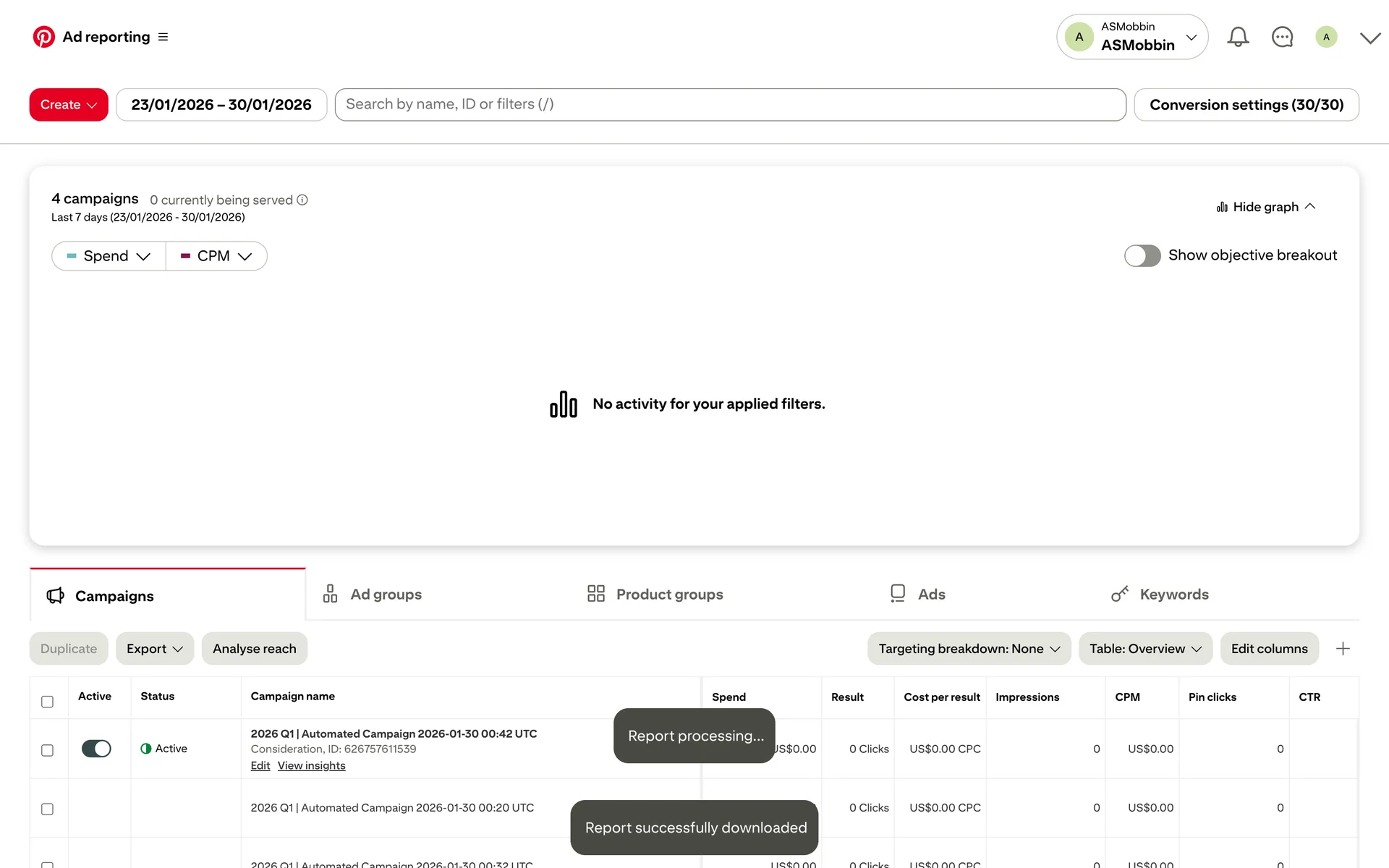The height and width of the screenshot is (868, 1389).
Task: Open the Export dropdown
Action: pyautogui.click(x=154, y=649)
